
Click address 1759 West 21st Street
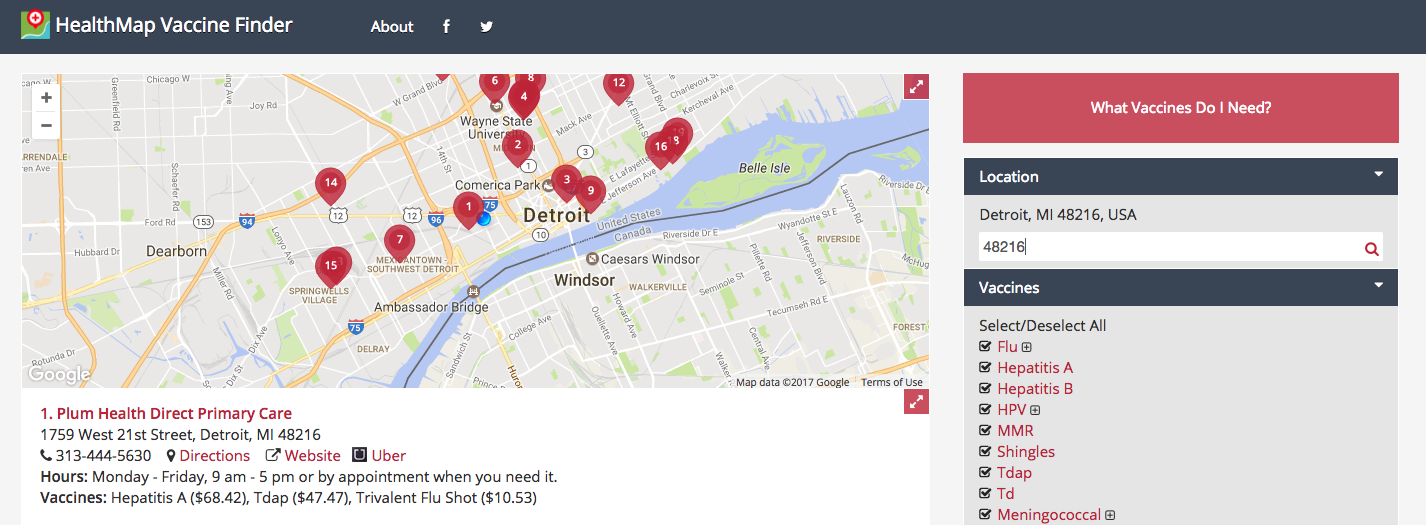click(x=180, y=435)
